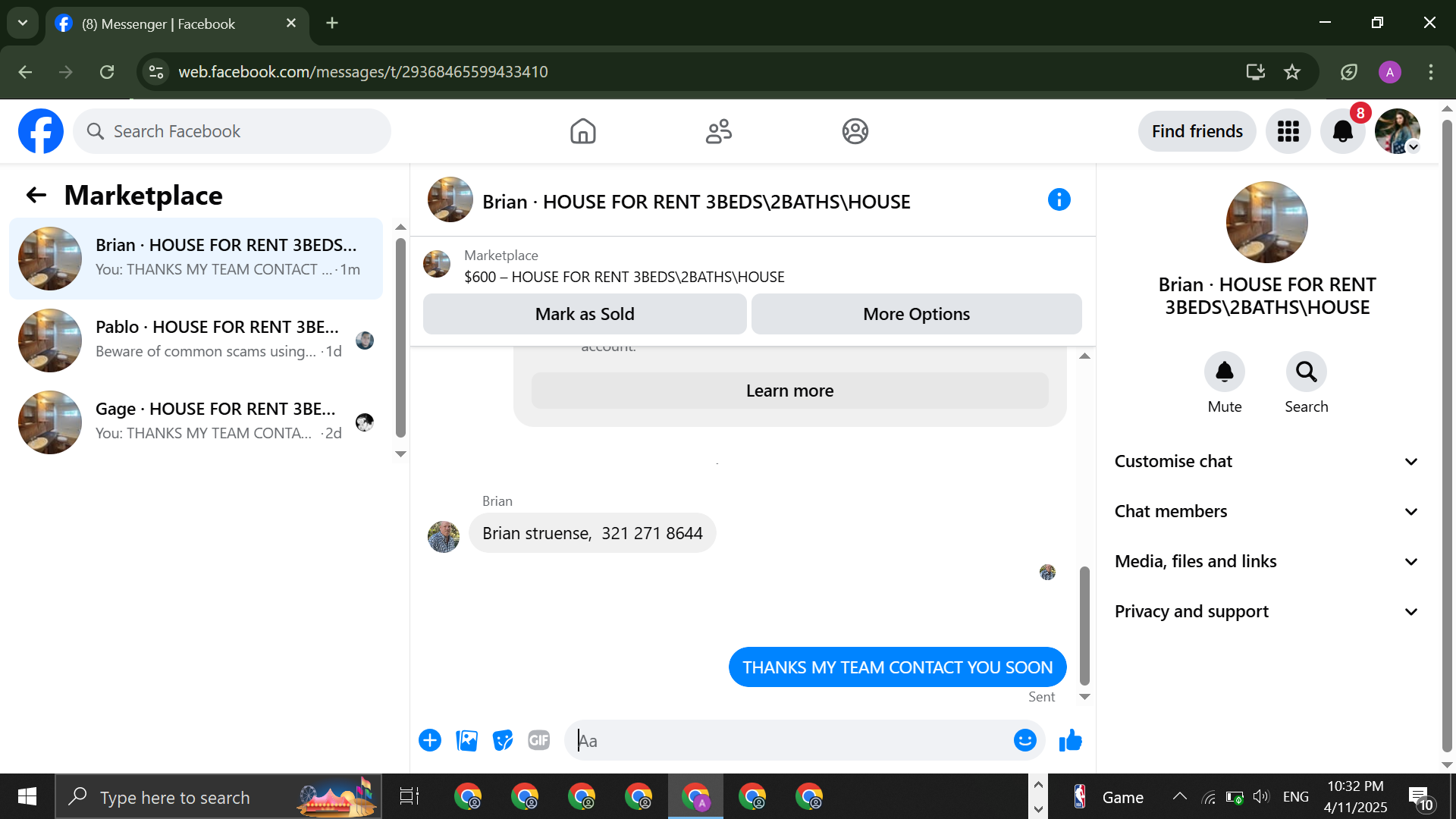Viewport: 1456px width, 819px height.
Task: Open the ENG language indicator
Action: tap(1296, 796)
